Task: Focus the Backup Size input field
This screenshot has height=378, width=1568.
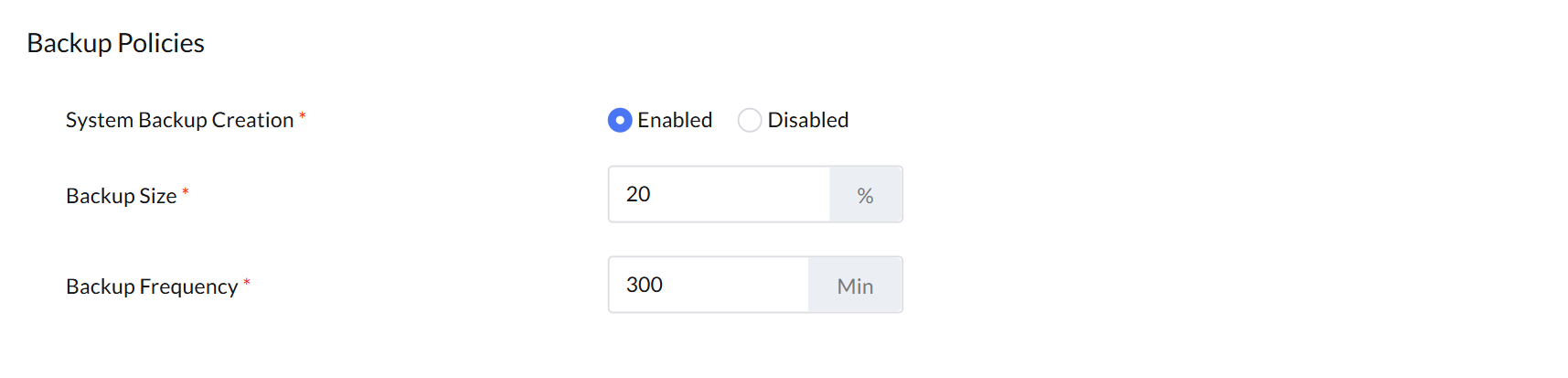Action: (x=719, y=194)
